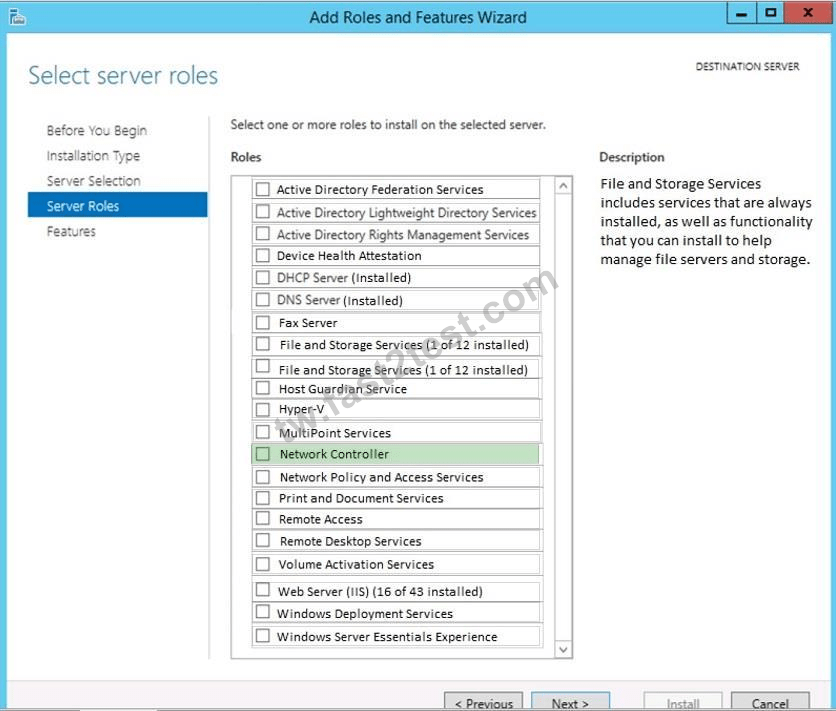Click the Previous button
This screenshot has height=711, width=836.
[x=484, y=702]
